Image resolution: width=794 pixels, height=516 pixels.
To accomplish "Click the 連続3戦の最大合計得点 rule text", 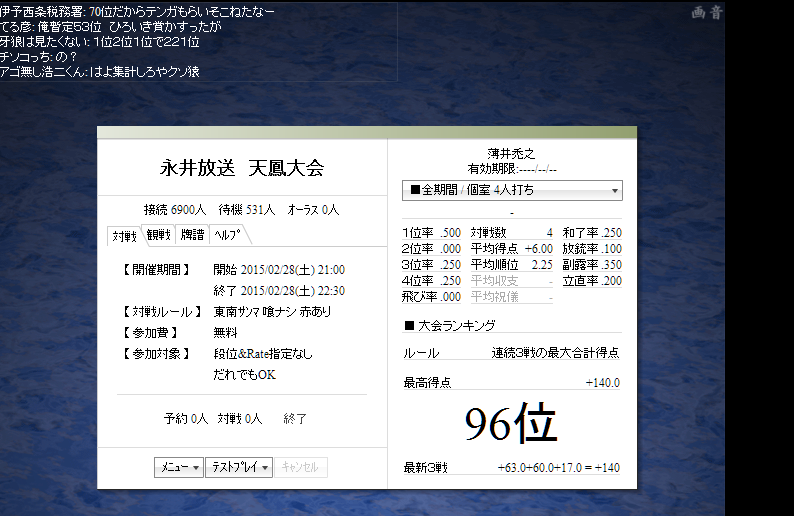I will click(x=555, y=353).
